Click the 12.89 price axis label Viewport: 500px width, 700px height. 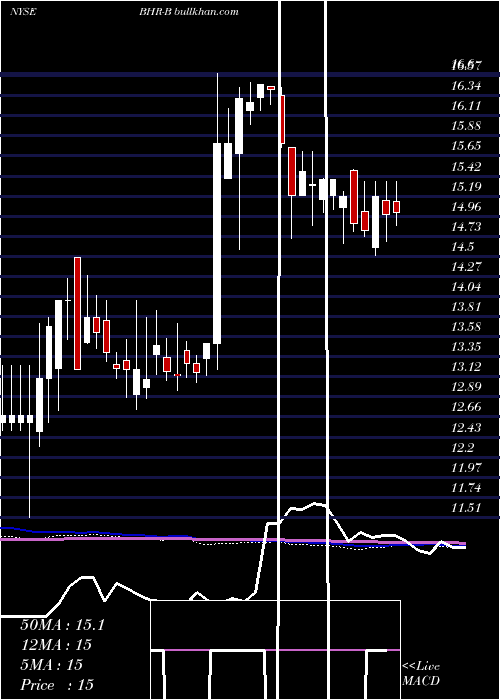[x=467, y=387]
